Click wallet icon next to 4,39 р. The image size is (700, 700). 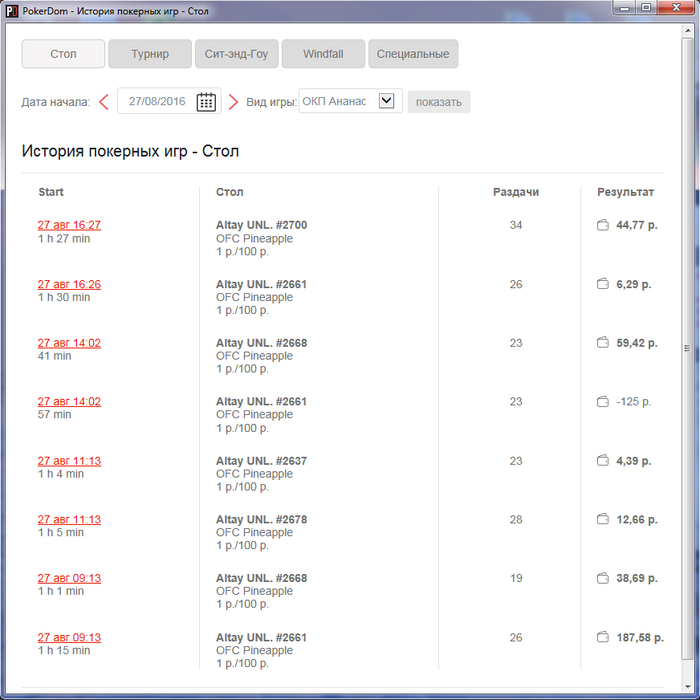point(603,461)
